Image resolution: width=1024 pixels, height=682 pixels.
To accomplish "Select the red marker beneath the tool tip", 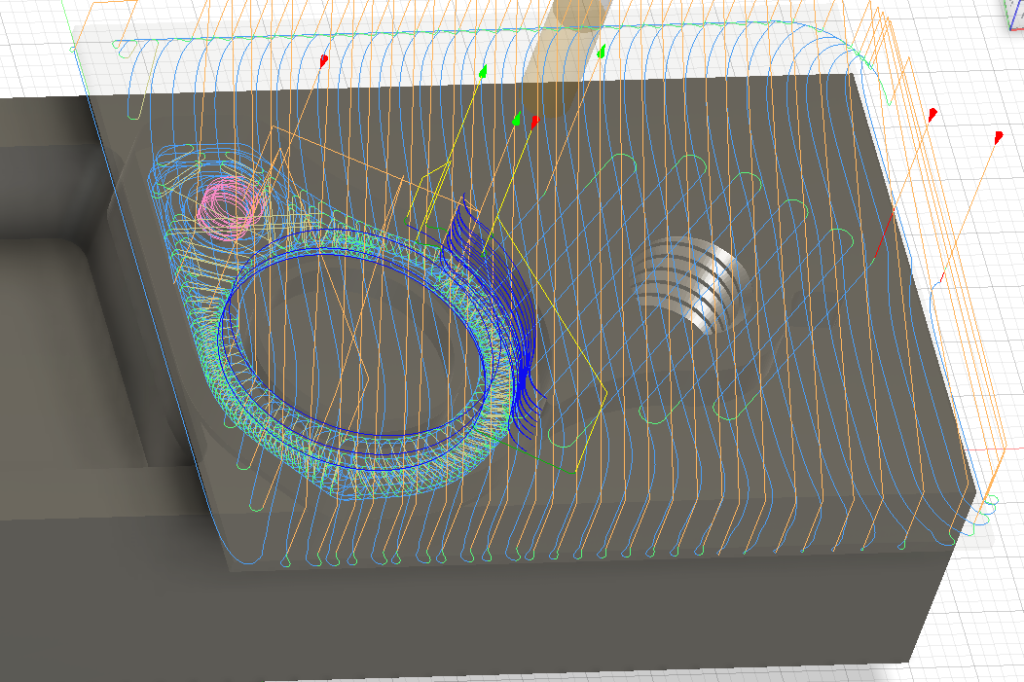I will [535, 121].
